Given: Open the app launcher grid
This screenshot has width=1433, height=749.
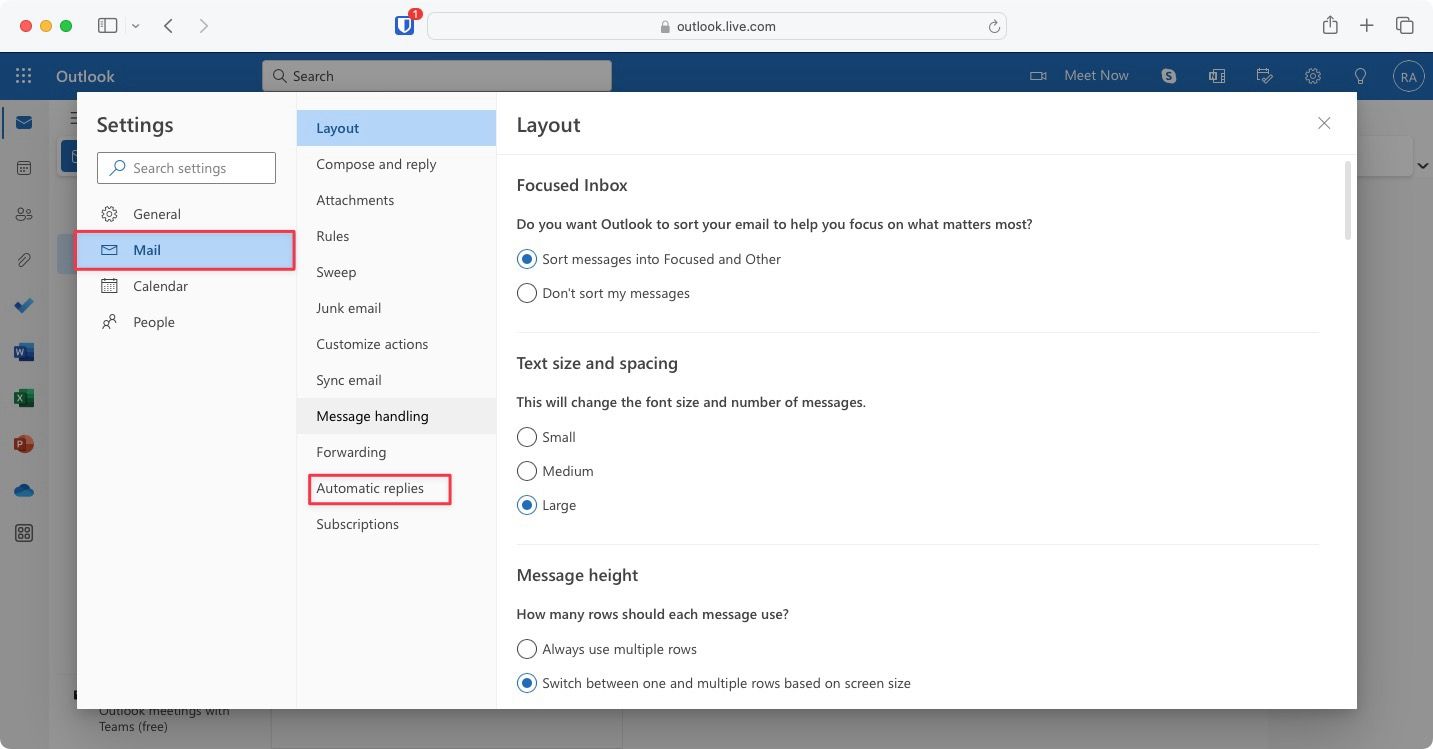Looking at the screenshot, I should click(x=23, y=75).
